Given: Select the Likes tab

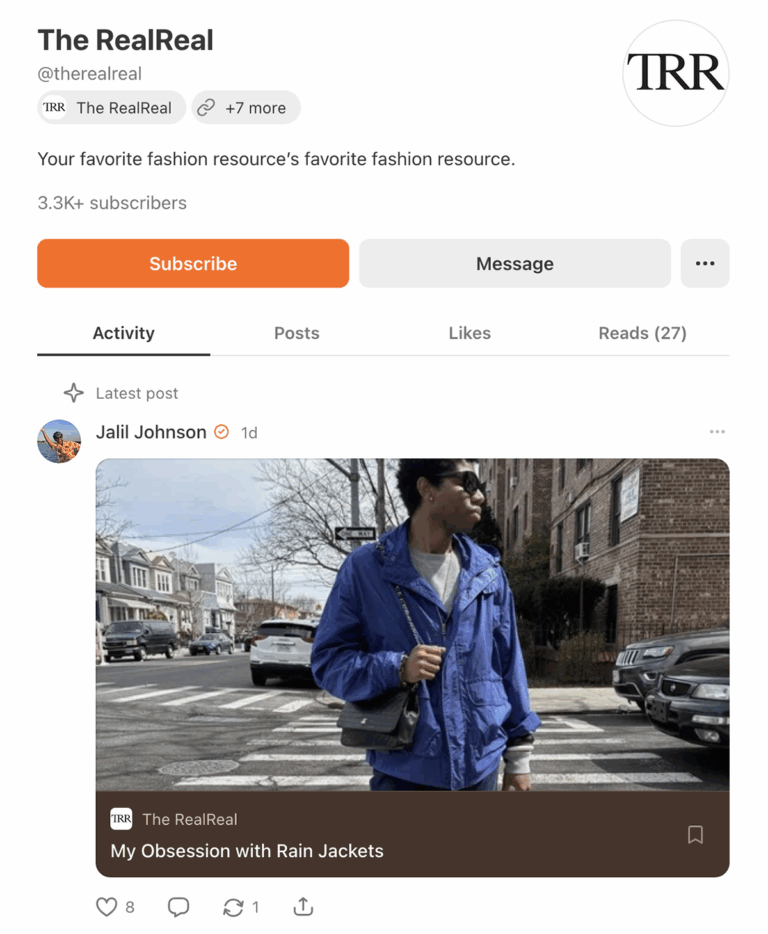Looking at the screenshot, I should click(469, 333).
